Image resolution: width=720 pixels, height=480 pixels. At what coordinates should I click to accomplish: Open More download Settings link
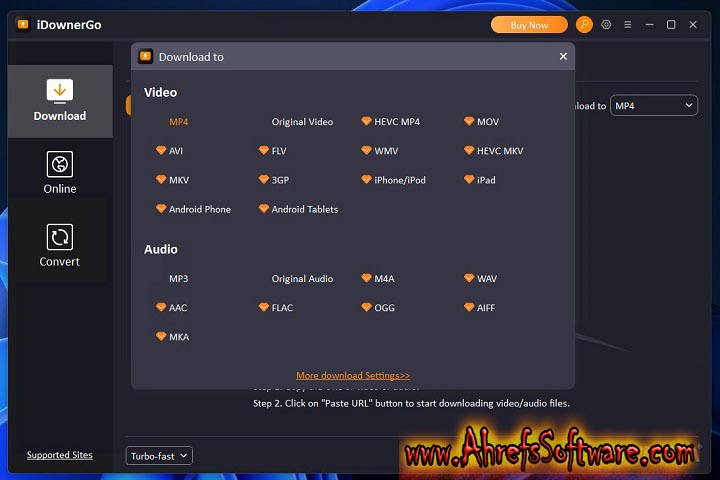click(x=353, y=376)
